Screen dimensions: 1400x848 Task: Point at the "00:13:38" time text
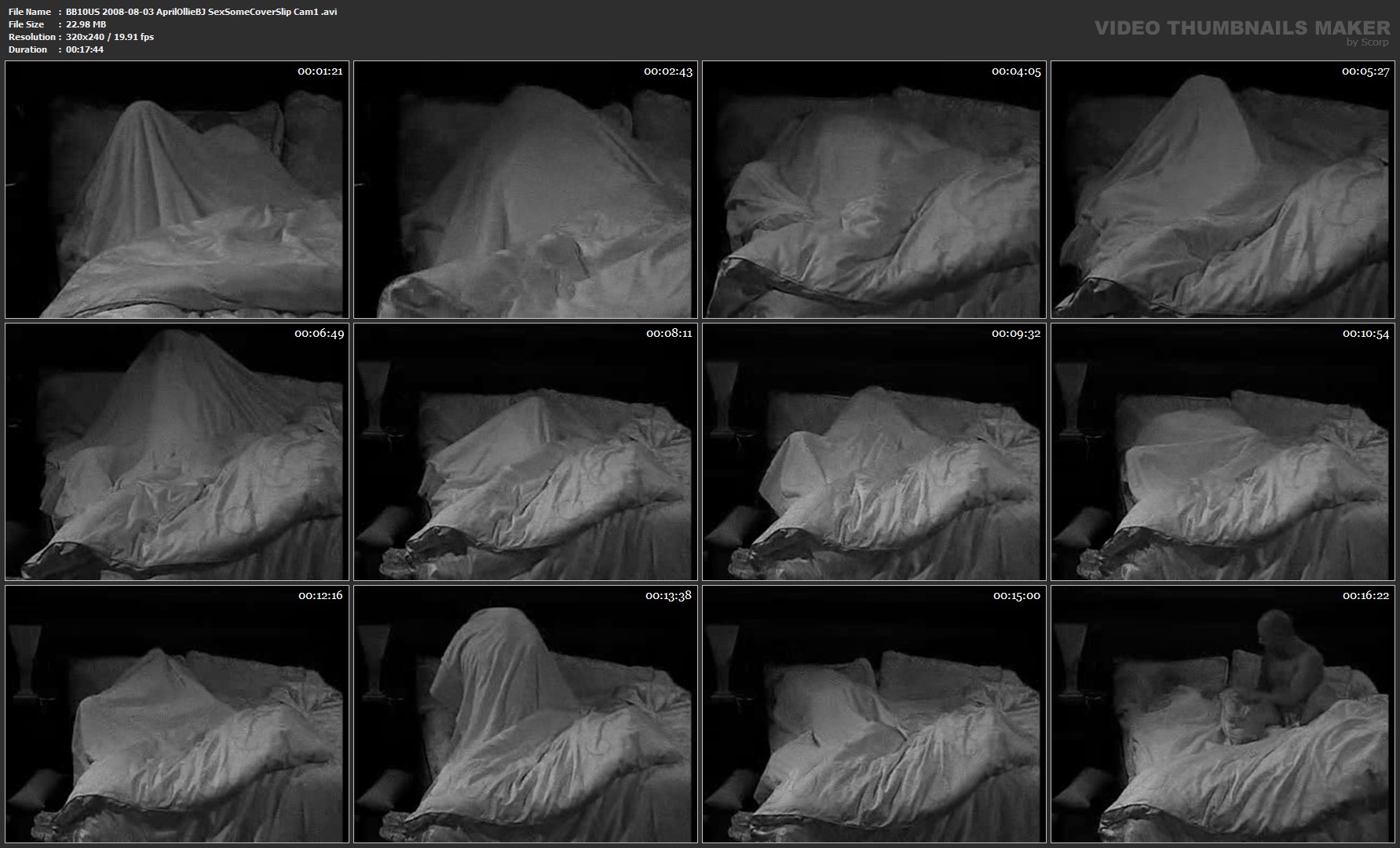click(668, 596)
